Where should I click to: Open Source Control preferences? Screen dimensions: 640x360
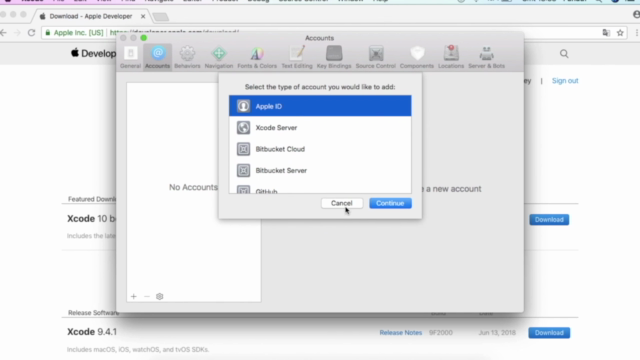pyautogui.click(x=376, y=57)
